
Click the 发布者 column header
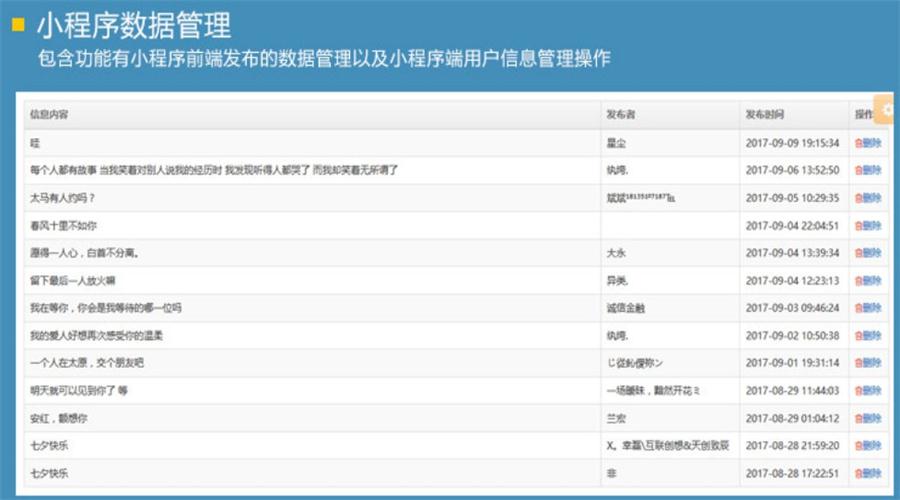point(620,115)
